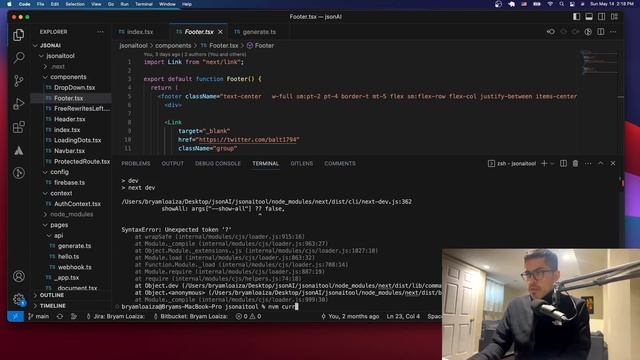This screenshot has height=360, width=640.
Task: Toggle secondary side bar layout icon
Action: coord(602,17)
